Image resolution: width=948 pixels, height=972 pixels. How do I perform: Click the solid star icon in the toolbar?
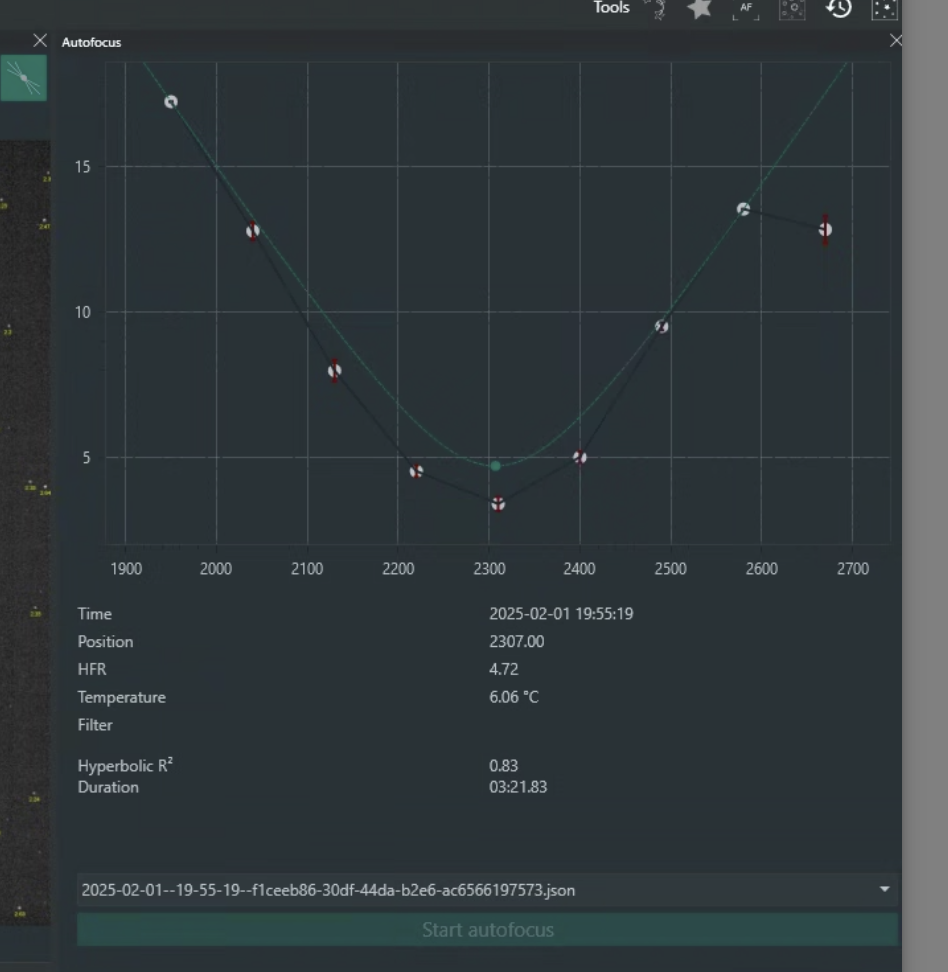(x=699, y=9)
